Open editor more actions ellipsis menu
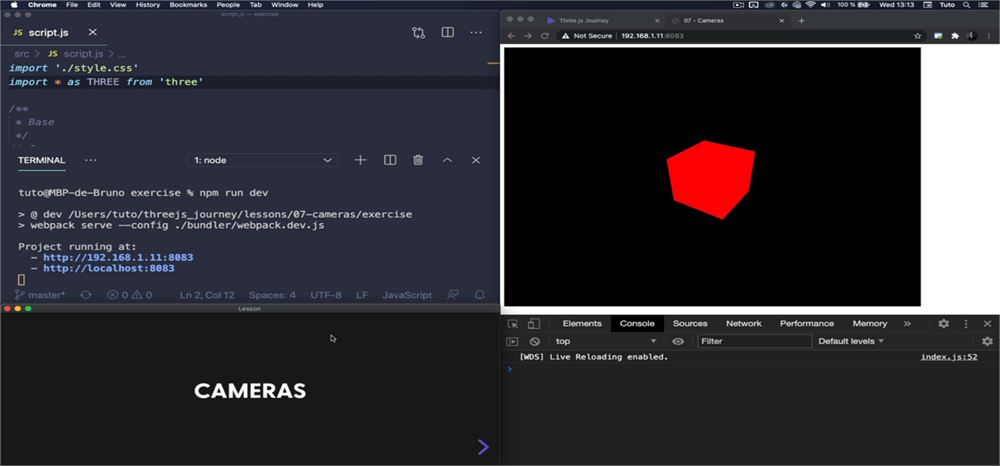The width and height of the screenshot is (1000, 466). pos(476,33)
